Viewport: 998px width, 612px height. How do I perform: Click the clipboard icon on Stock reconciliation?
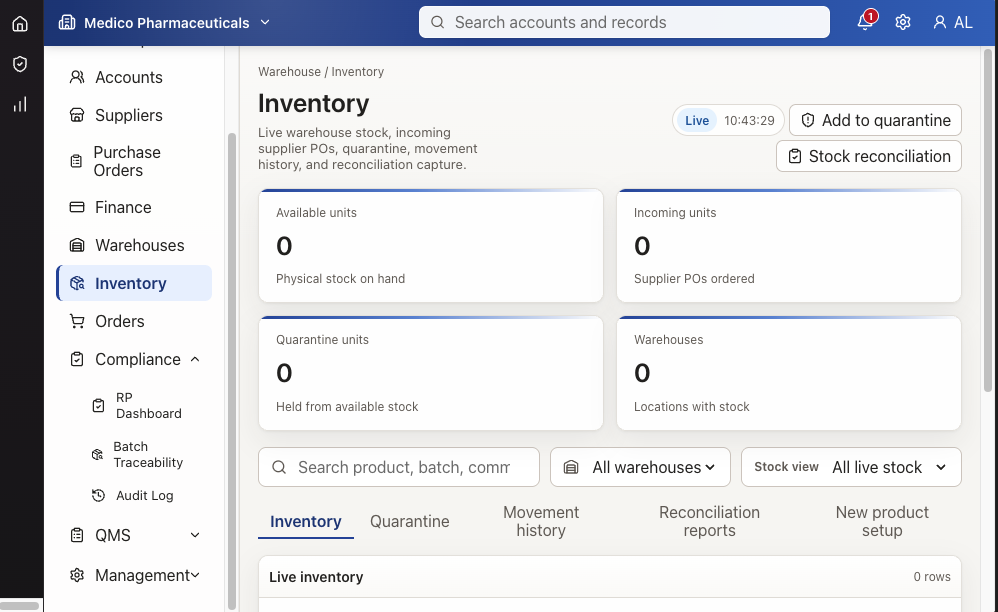[x=795, y=156]
